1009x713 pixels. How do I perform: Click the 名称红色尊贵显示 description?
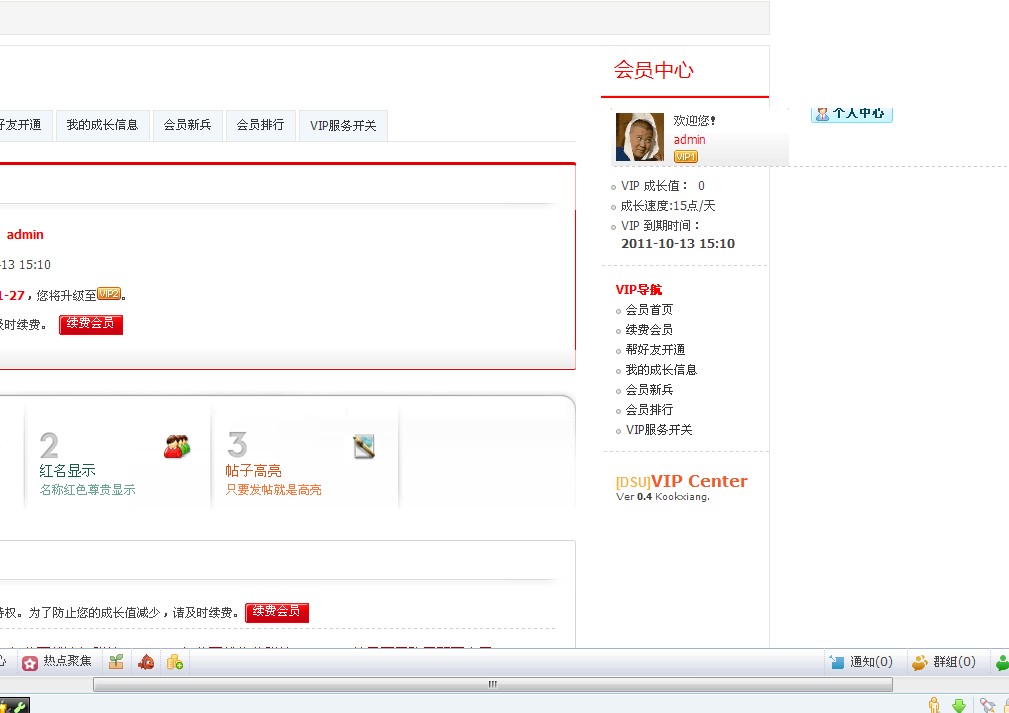pyautogui.click(x=88, y=490)
